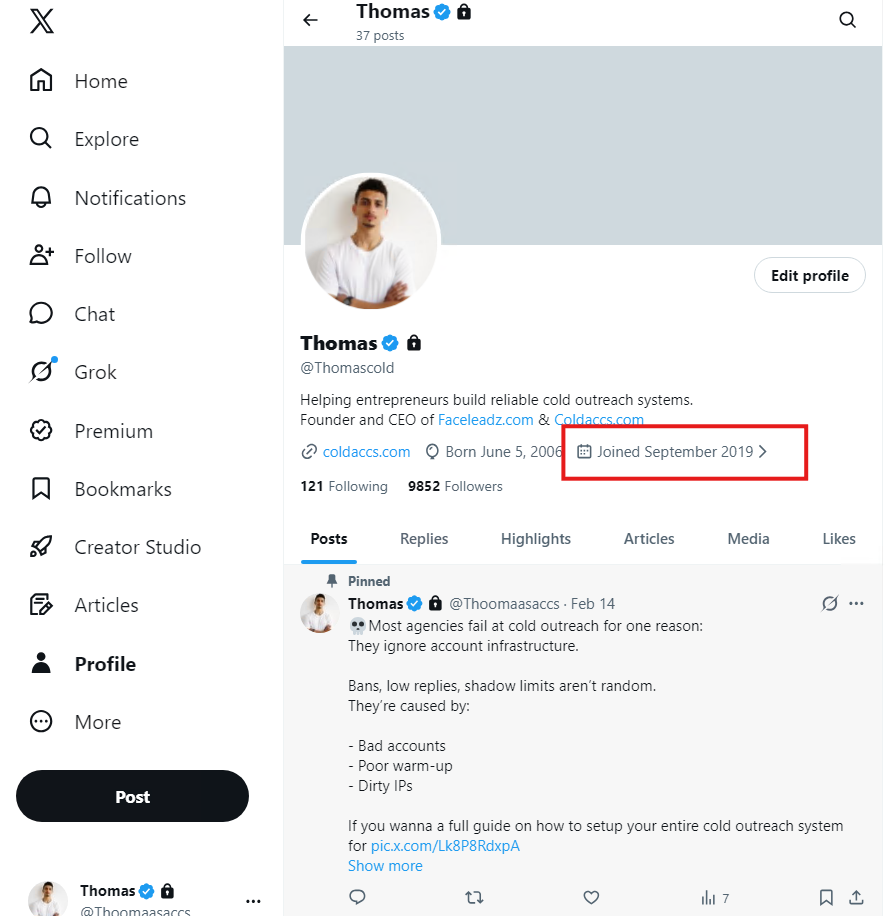Bookmark the pinned post
Image resolution: width=885 pixels, height=916 pixels.
pos(826,897)
